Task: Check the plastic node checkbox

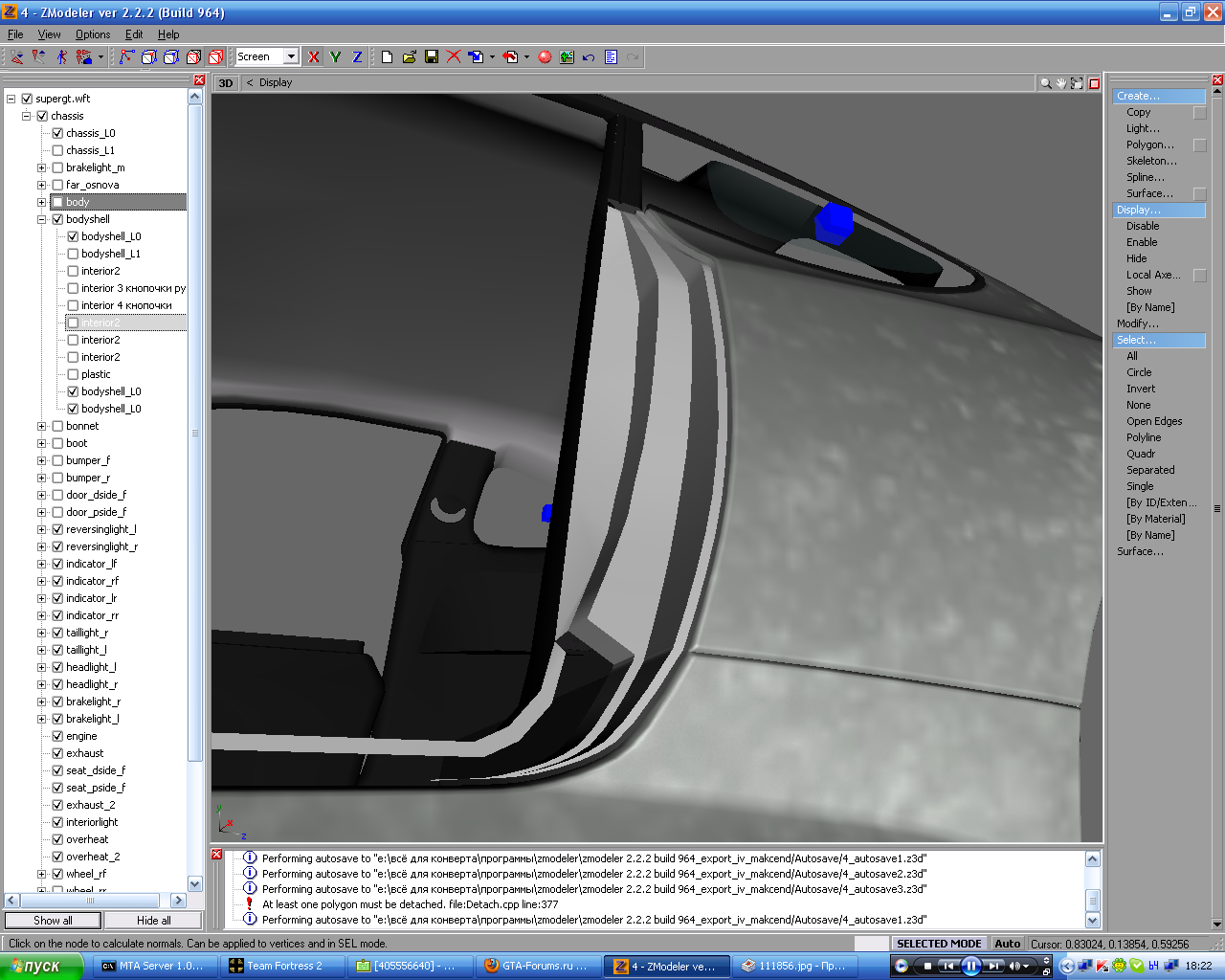Action: click(73, 374)
